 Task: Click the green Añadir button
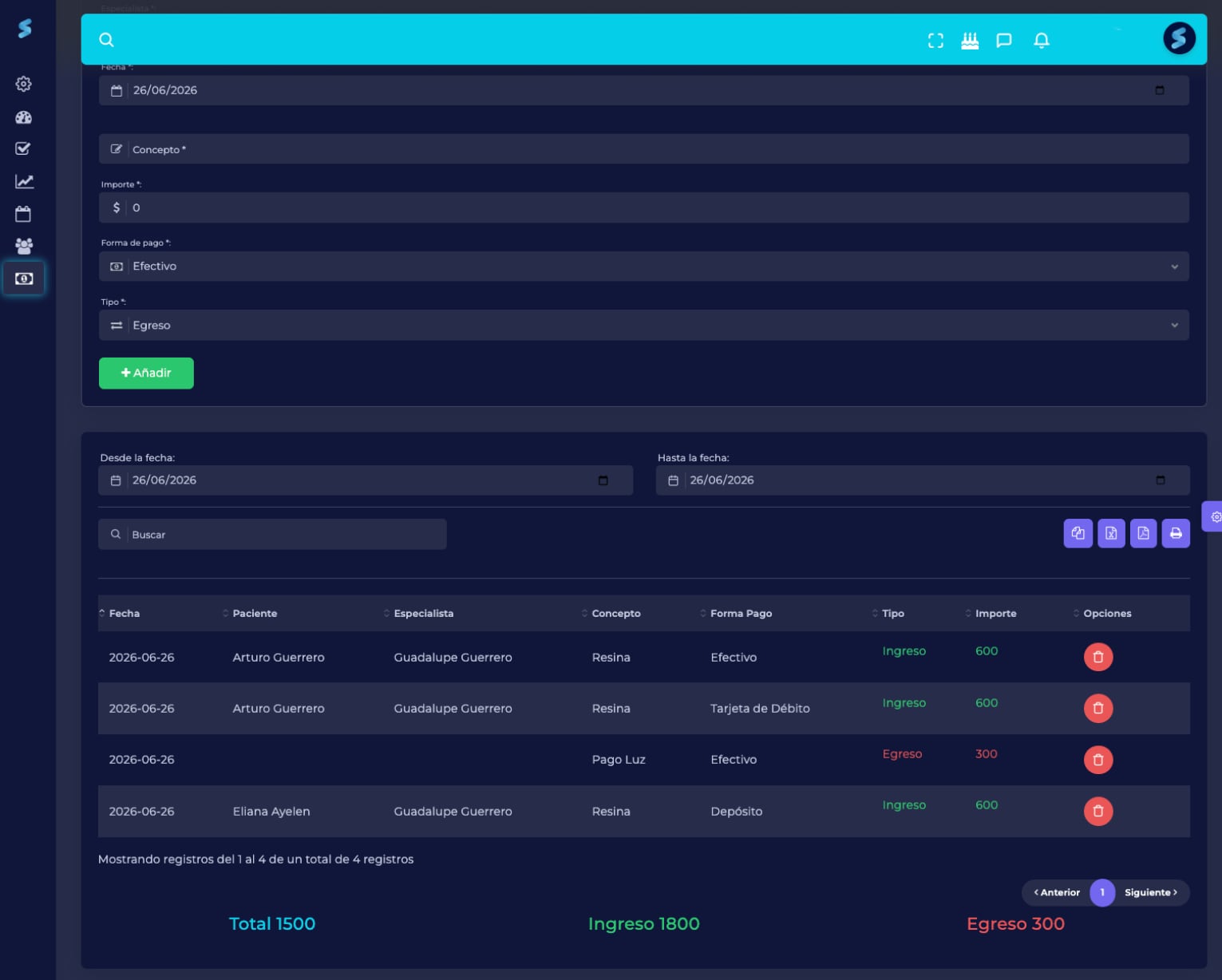146,373
